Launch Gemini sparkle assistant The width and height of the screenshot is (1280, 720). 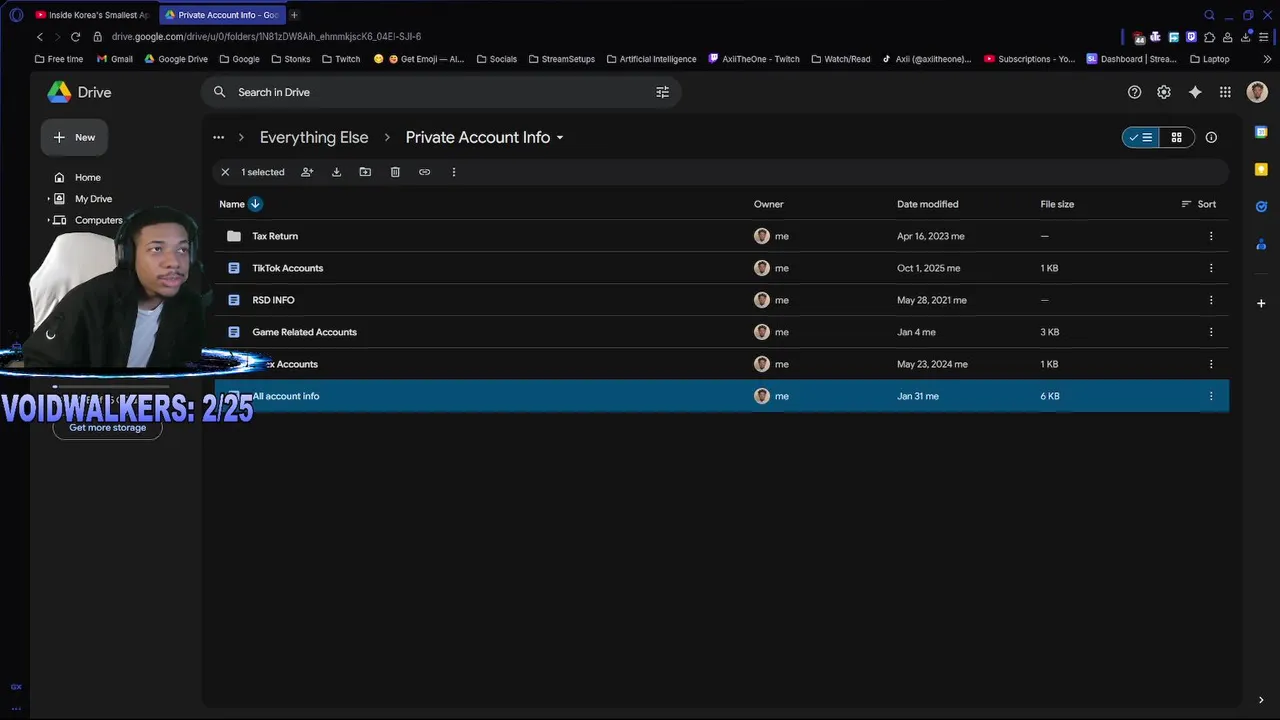1195,92
